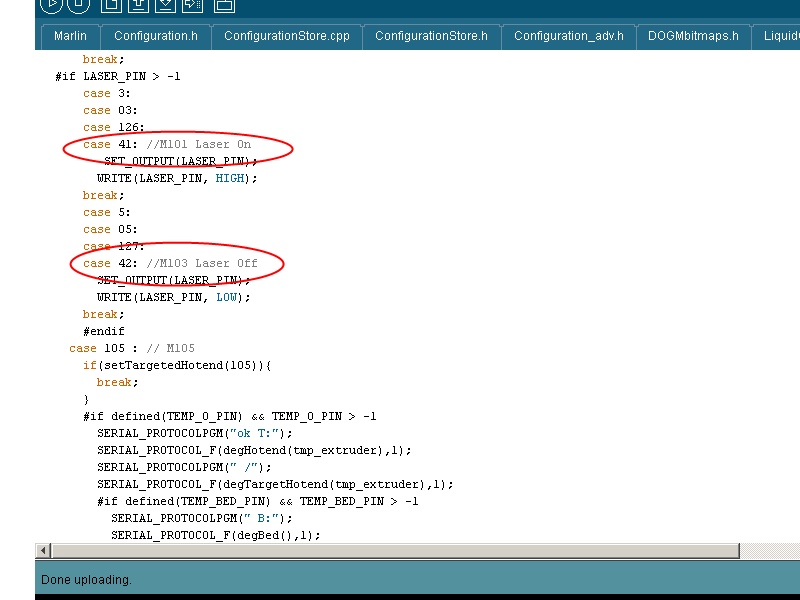Switch to the DOGMbitmaps.h tab
This screenshot has height=600, width=800.
693,36
